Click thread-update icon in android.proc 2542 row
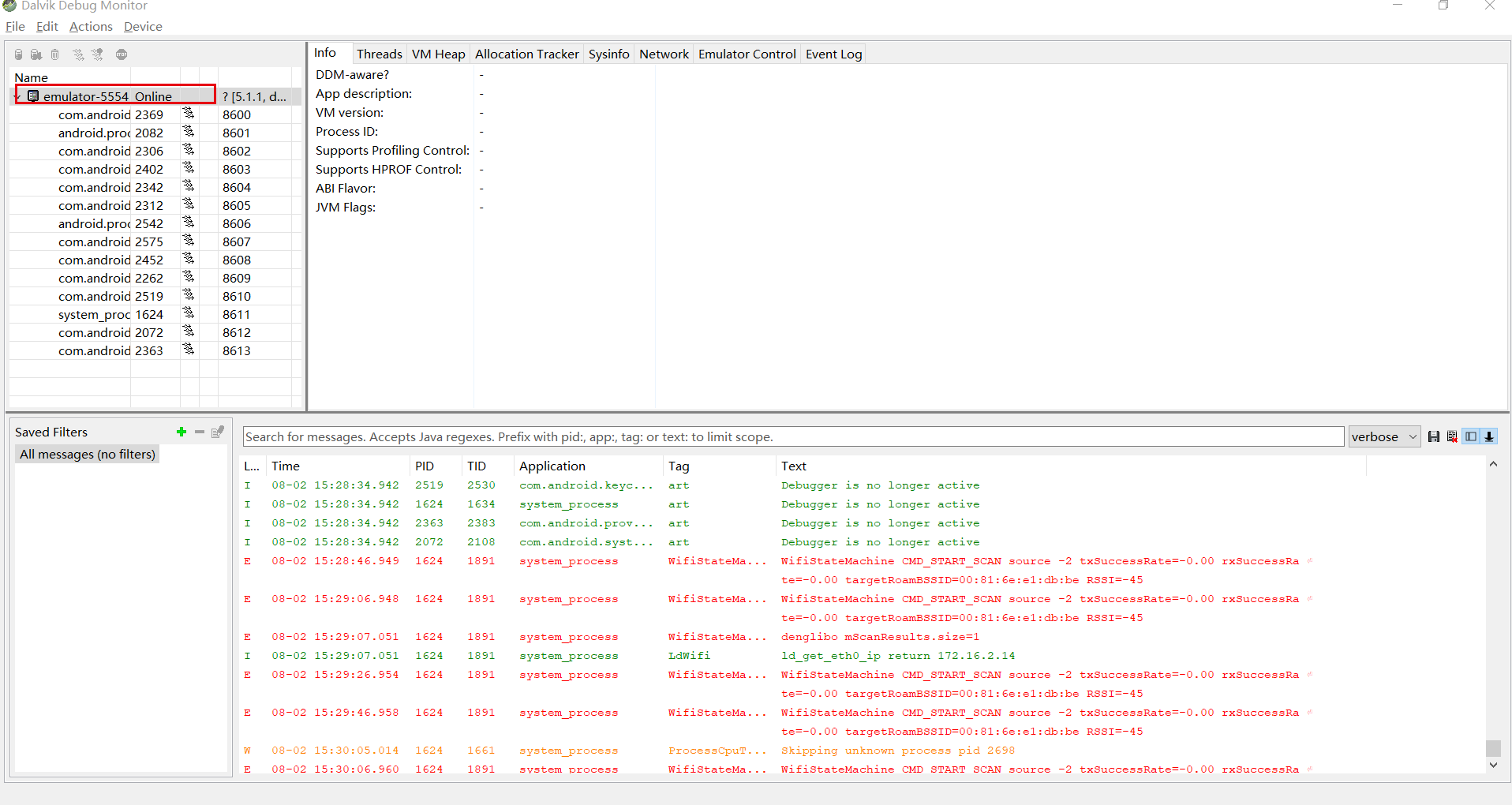This screenshot has width=1512, height=805. 189,222
